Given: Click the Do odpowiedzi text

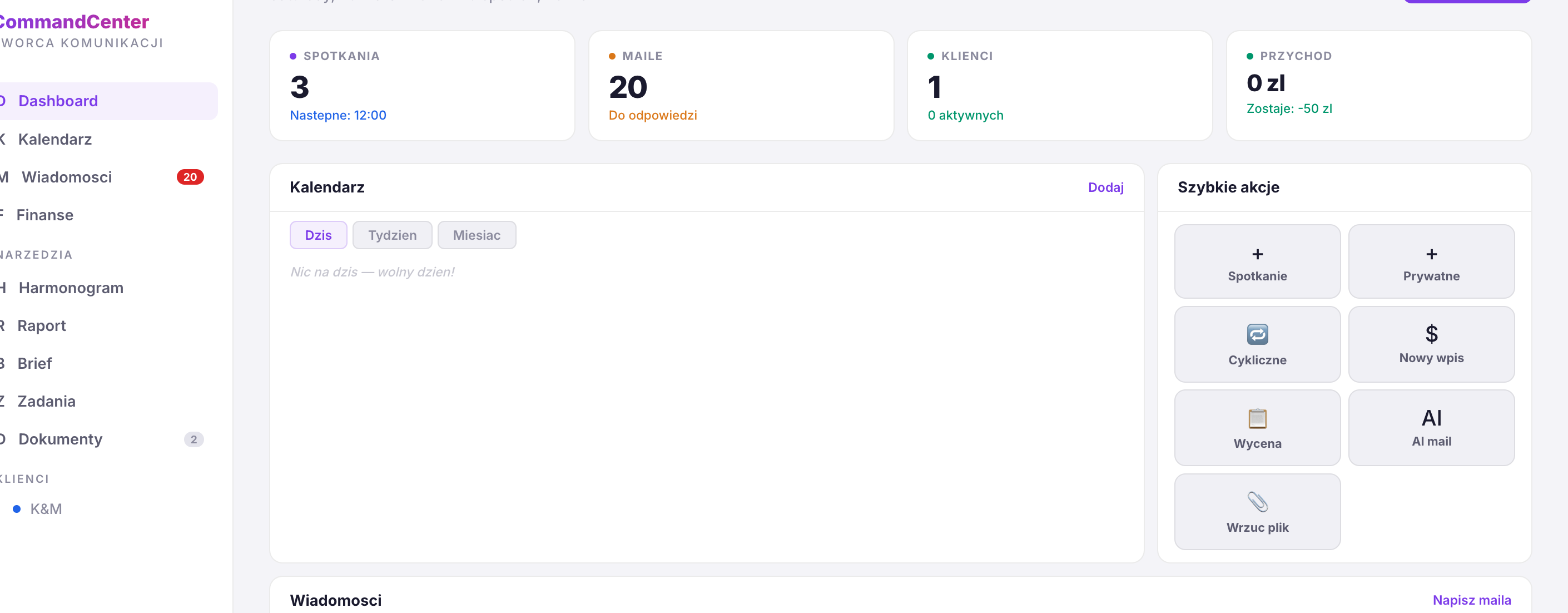Looking at the screenshot, I should pos(653,115).
